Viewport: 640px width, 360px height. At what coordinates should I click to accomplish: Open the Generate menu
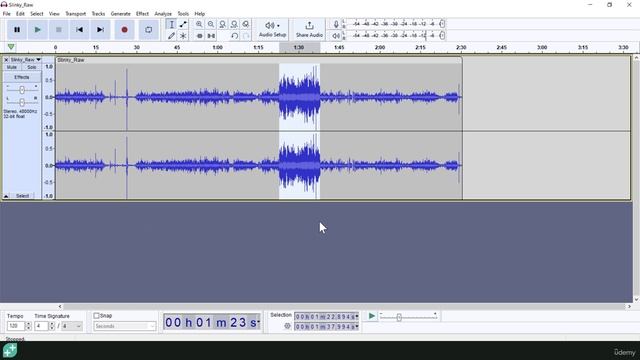pyautogui.click(x=120, y=13)
